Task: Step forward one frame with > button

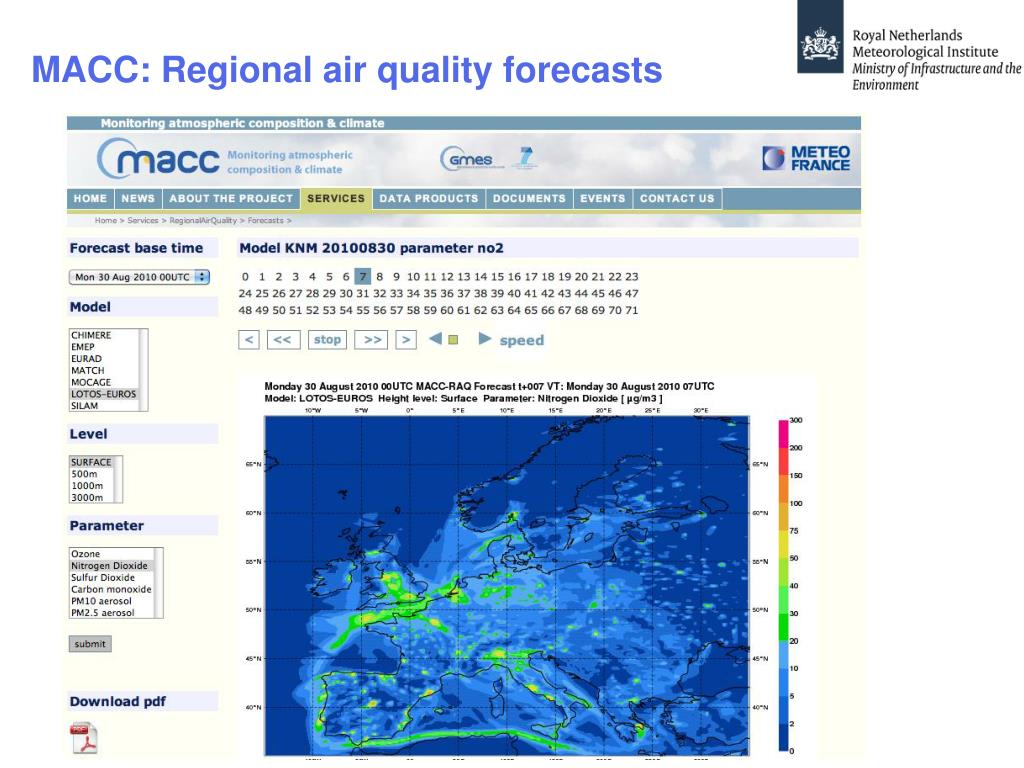Action: point(406,340)
